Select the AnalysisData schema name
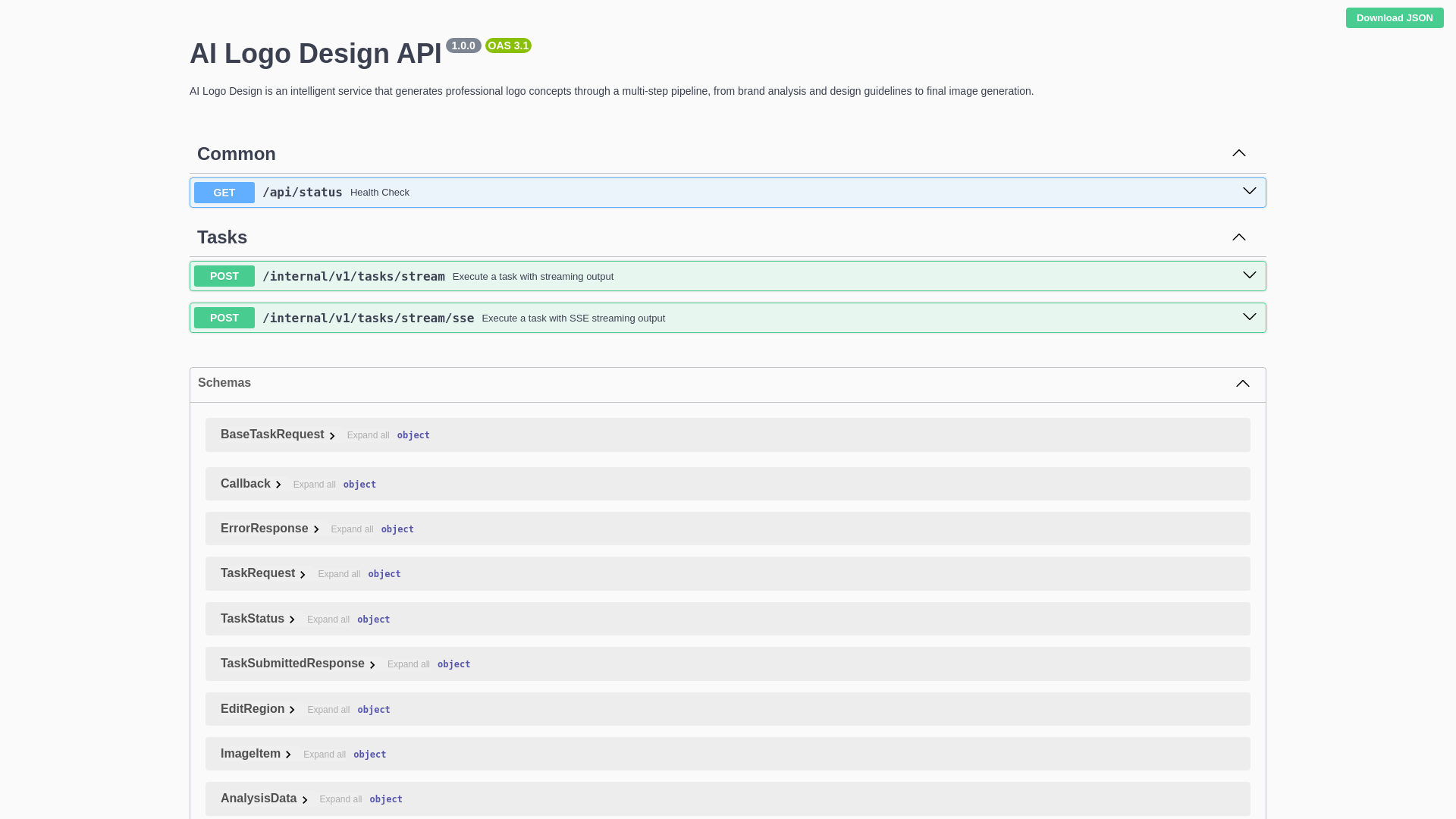This screenshot has height=819, width=1456. tap(259, 799)
